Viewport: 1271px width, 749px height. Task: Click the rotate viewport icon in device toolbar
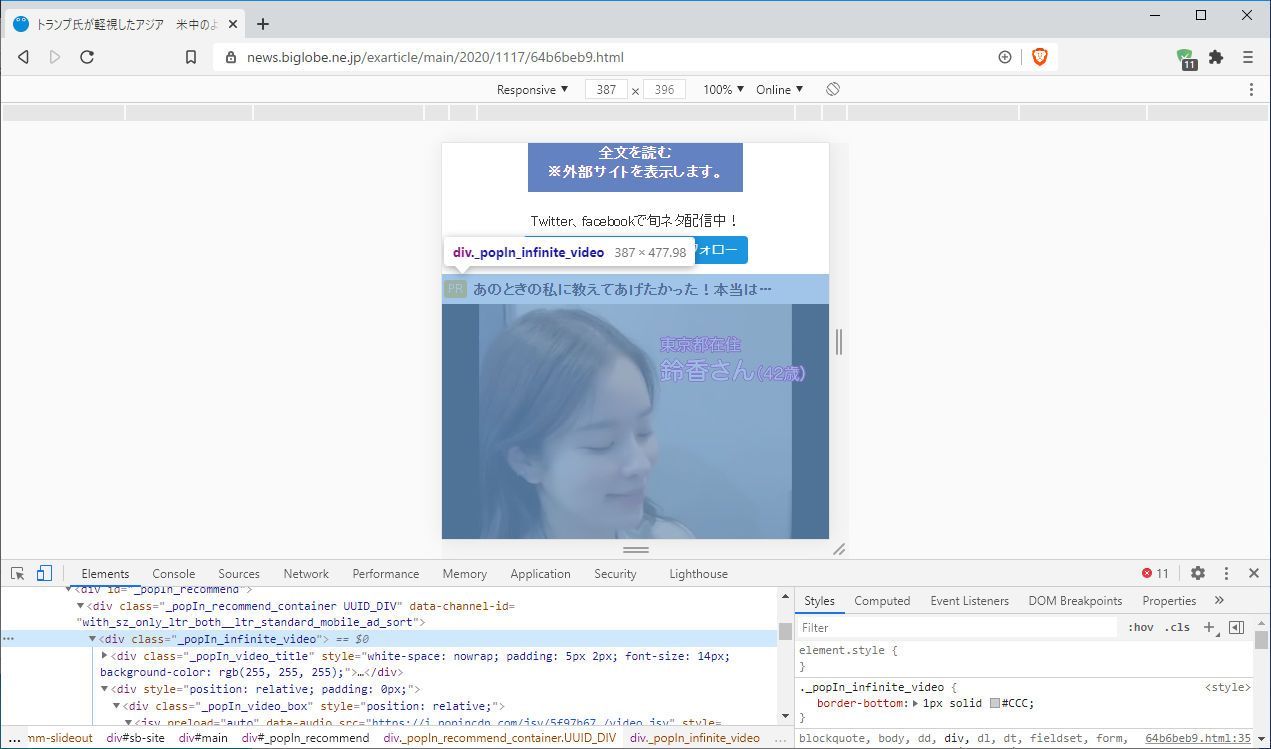(x=833, y=89)
